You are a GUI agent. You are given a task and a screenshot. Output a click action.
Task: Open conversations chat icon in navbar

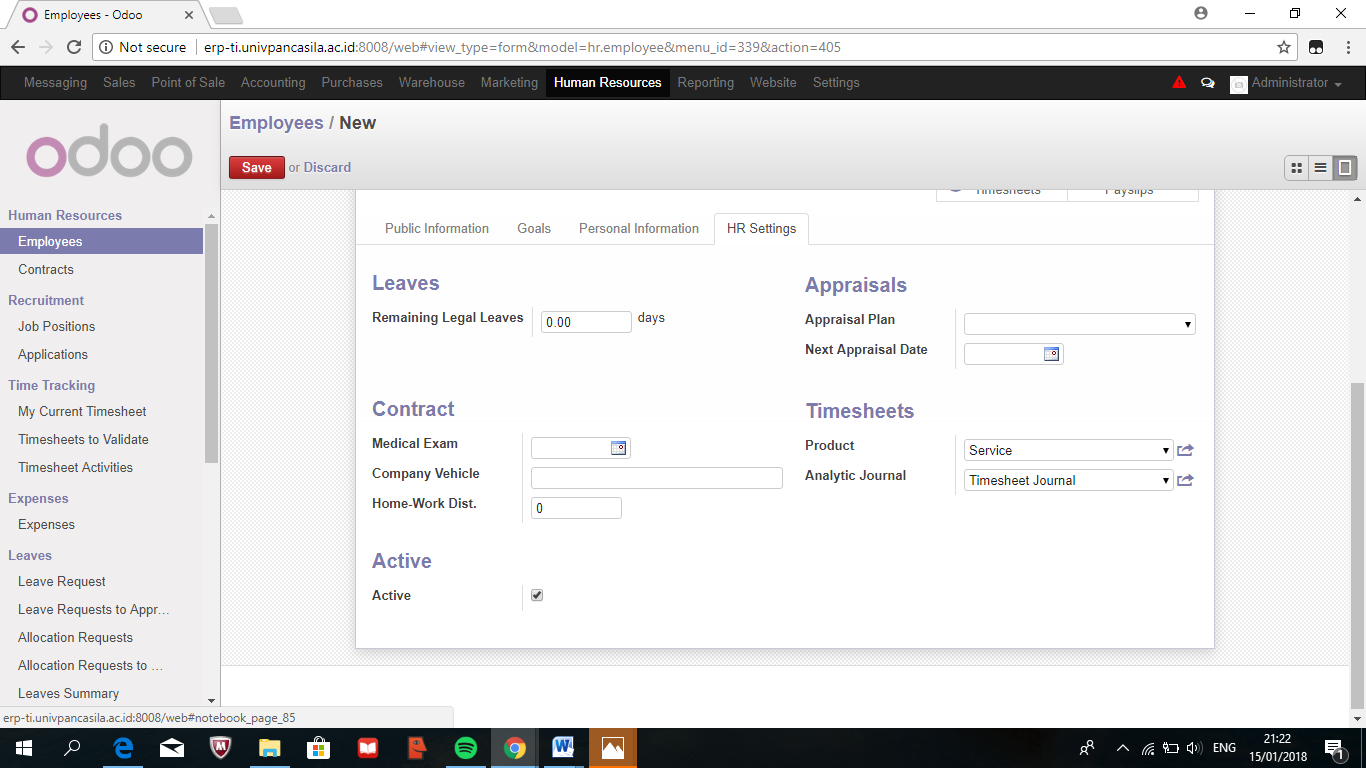pyautogui.click(x=1207, y=83)
